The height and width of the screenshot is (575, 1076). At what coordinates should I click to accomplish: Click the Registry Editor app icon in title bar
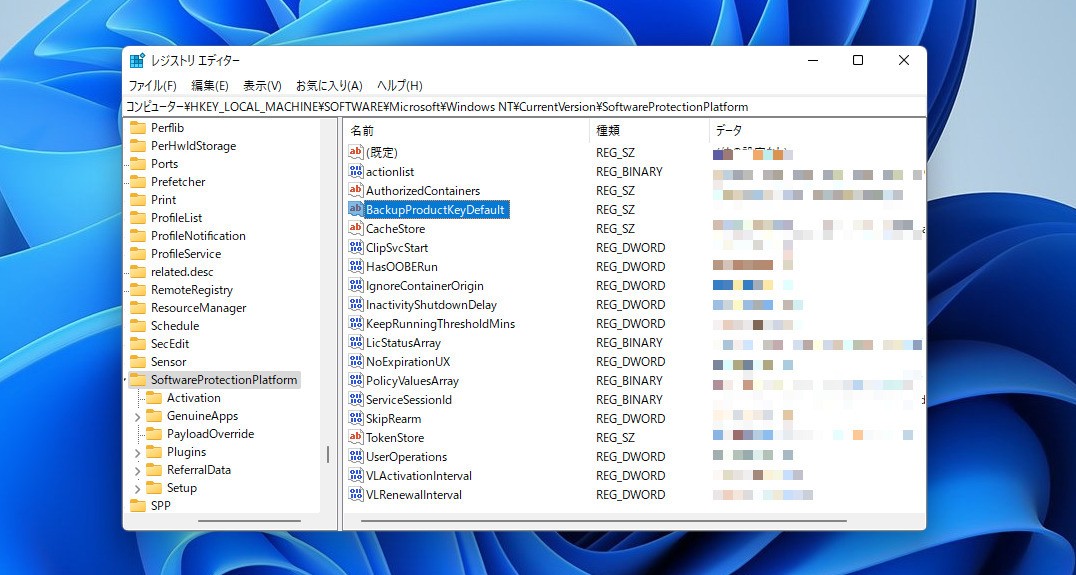click(138, 60)
